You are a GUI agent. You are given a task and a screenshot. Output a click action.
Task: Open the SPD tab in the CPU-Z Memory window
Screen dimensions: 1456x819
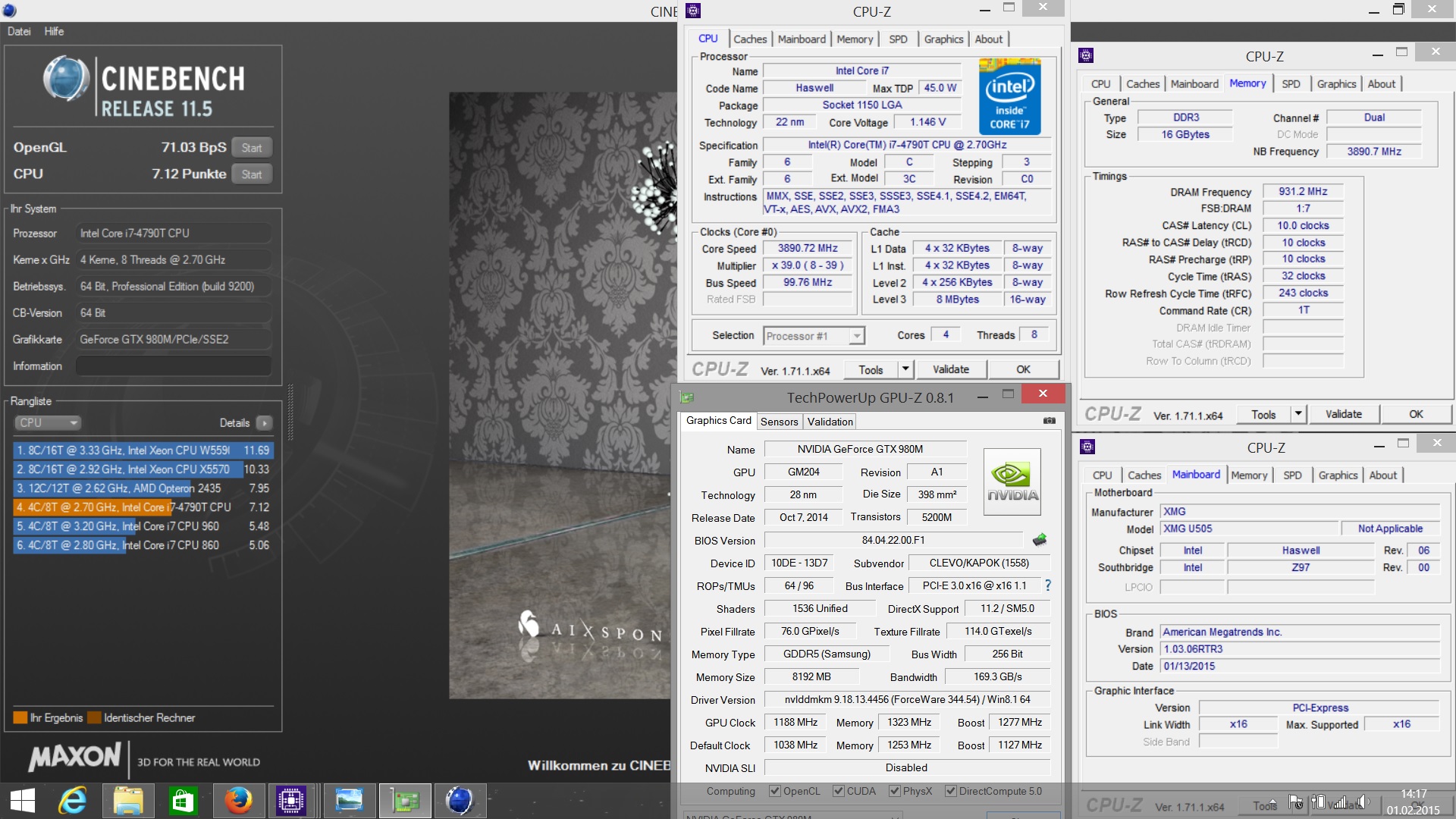pyautogui.click(x=1291, y=84)
